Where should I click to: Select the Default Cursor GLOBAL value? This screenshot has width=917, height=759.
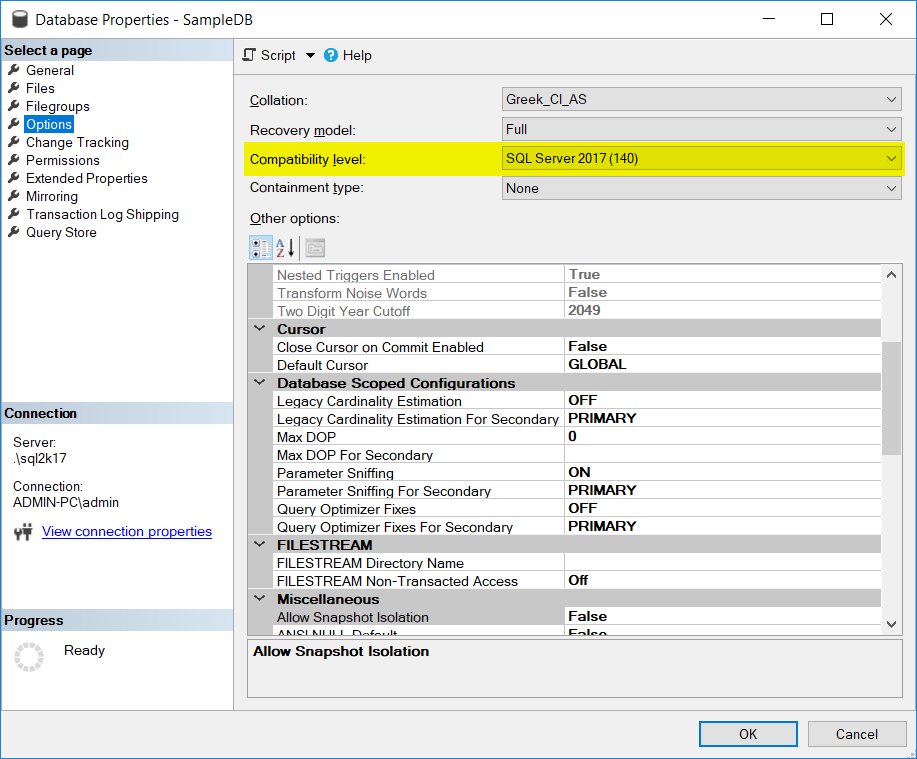tap(723, 364)
